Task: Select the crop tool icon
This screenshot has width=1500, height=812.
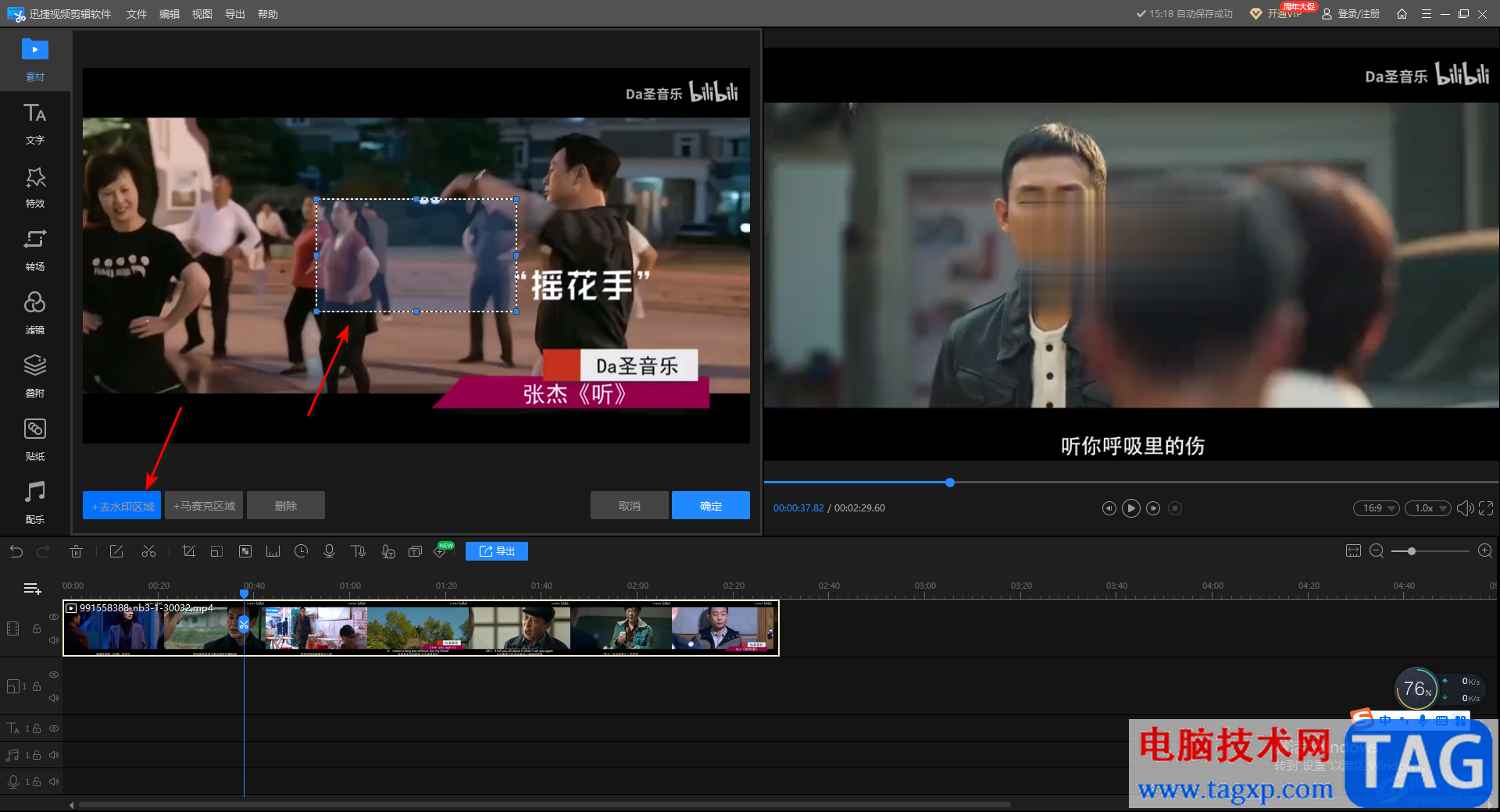Action: 188,551
